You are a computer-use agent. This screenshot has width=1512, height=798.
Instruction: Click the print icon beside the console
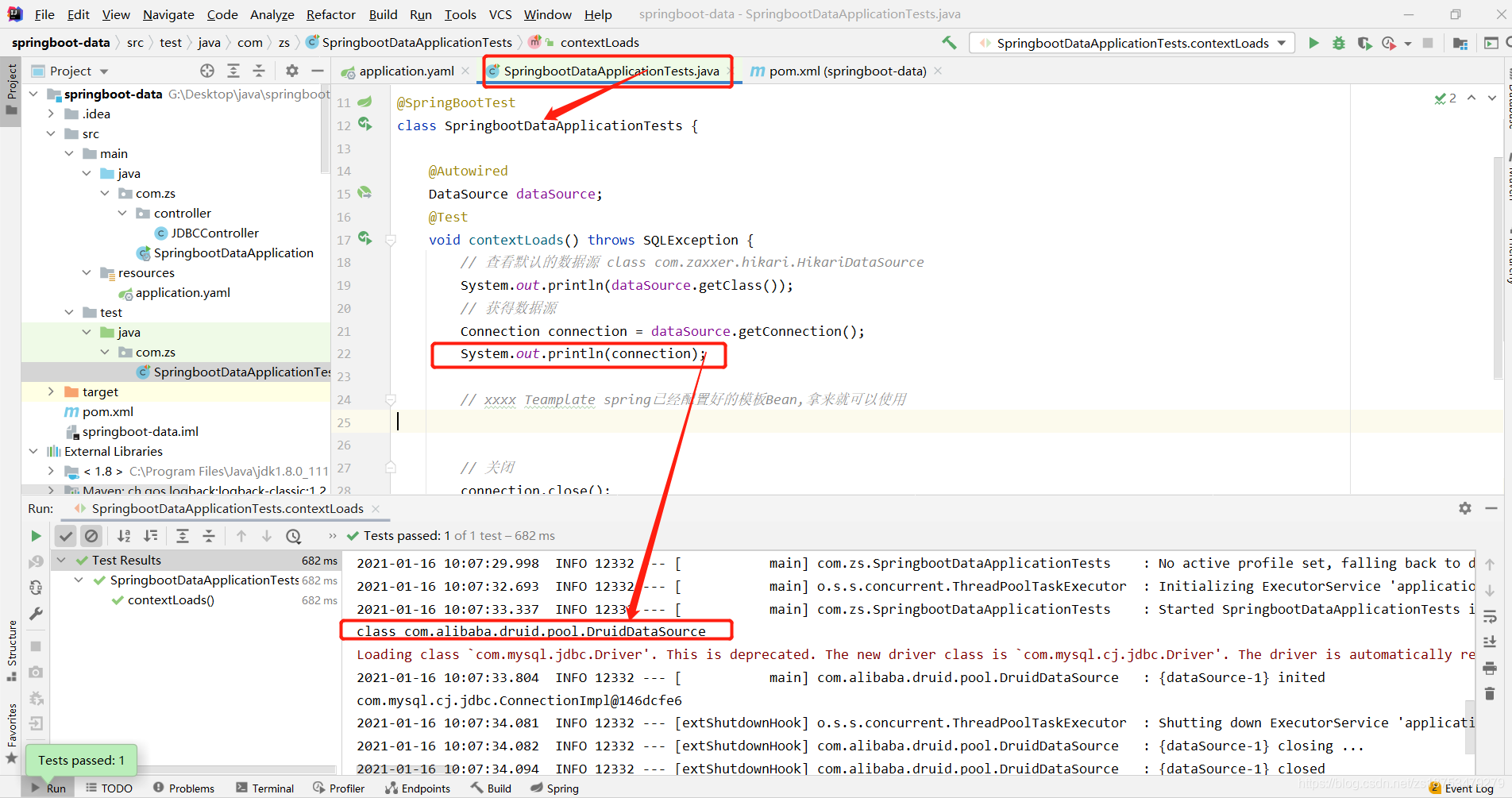click(1490, 668)
